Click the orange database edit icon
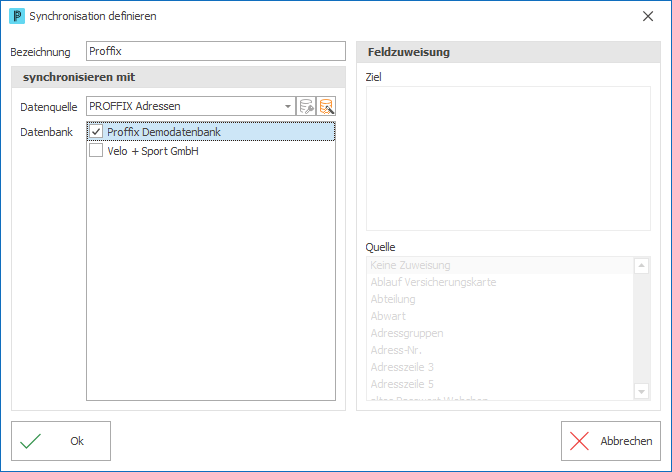Viewport: 672px width, 472px height. (x=326, y=106)
